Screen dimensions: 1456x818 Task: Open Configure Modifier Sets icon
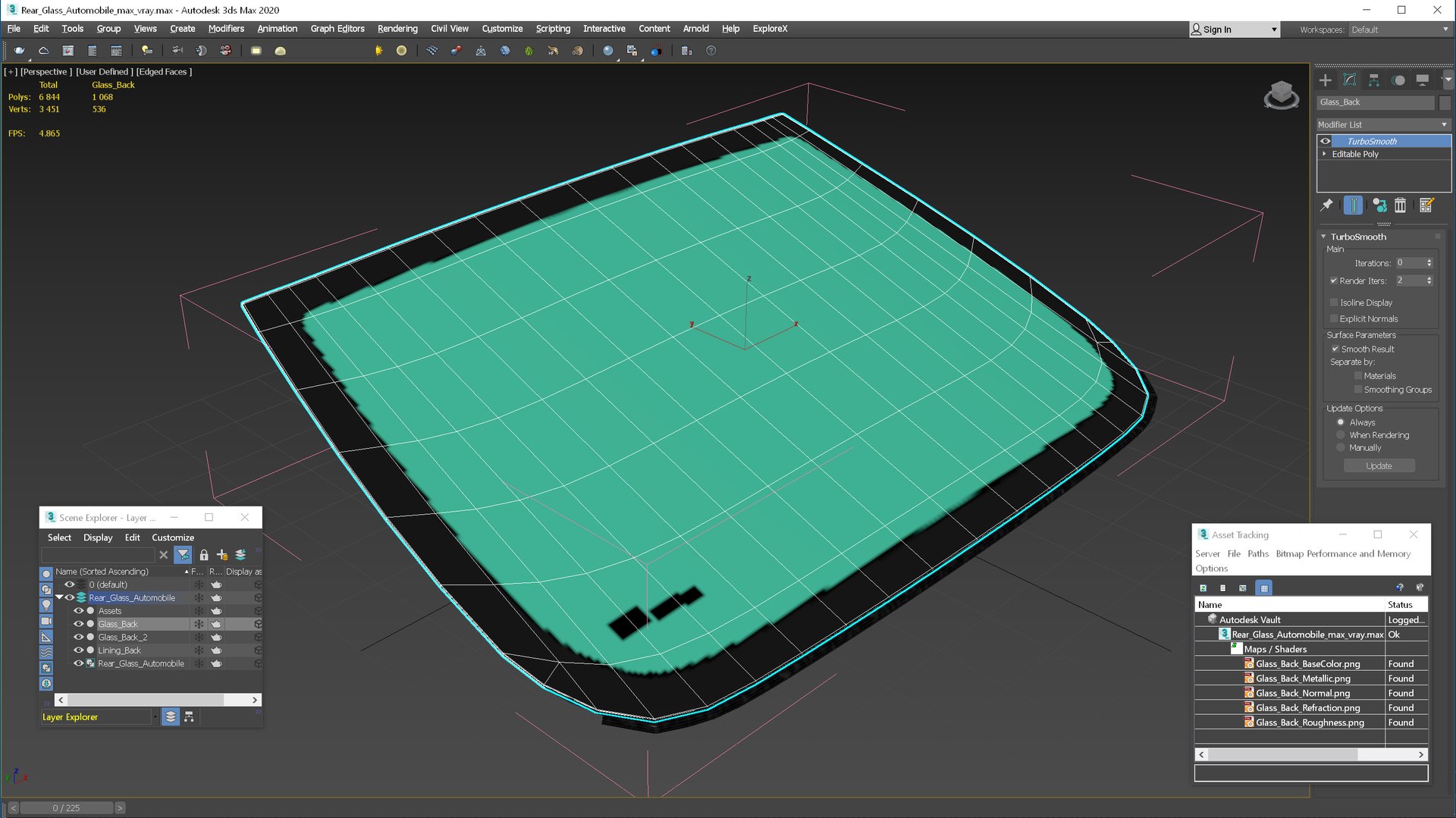(x=1426, y=205)
